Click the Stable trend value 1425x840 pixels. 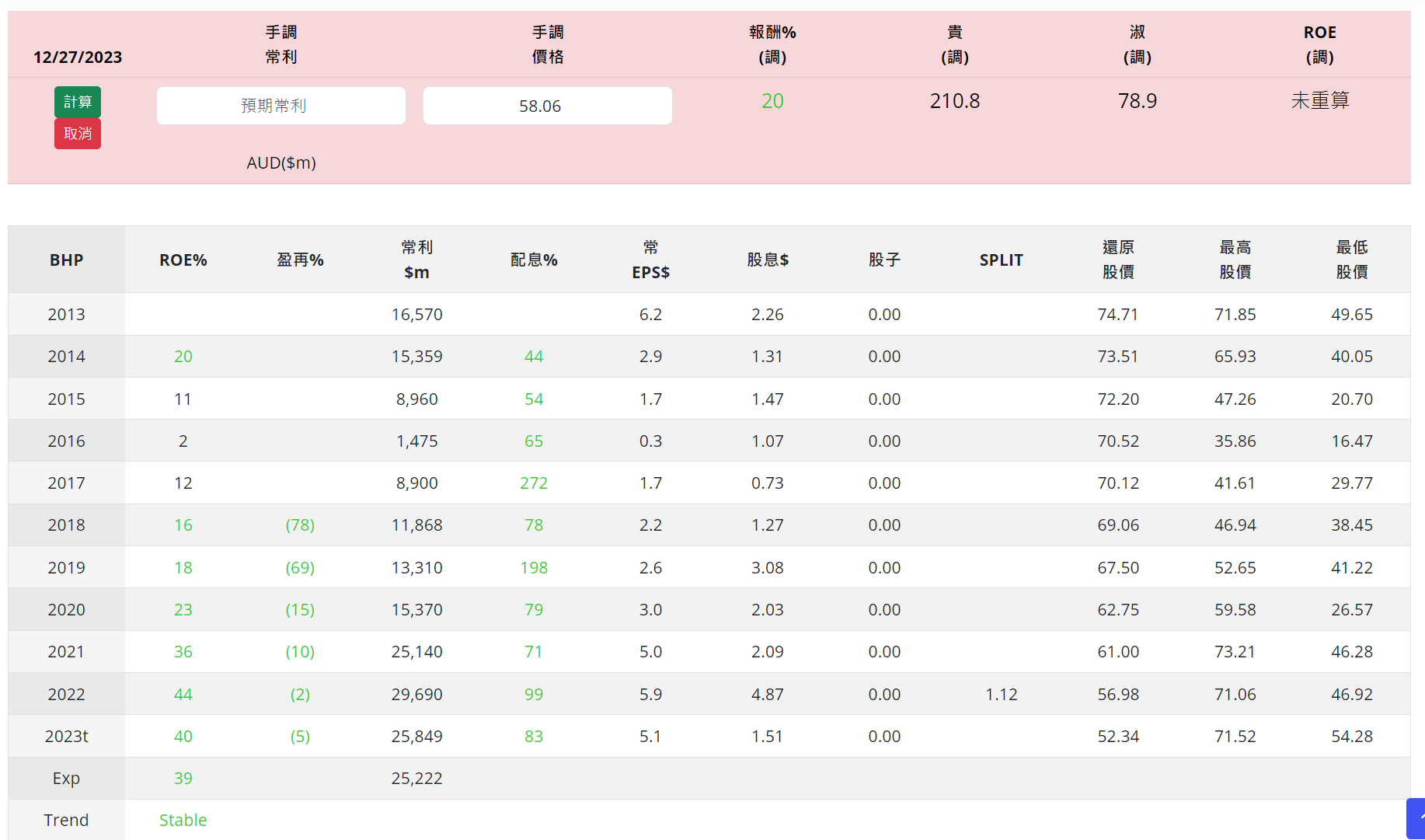pyautogui.click(x=183, y=821)
